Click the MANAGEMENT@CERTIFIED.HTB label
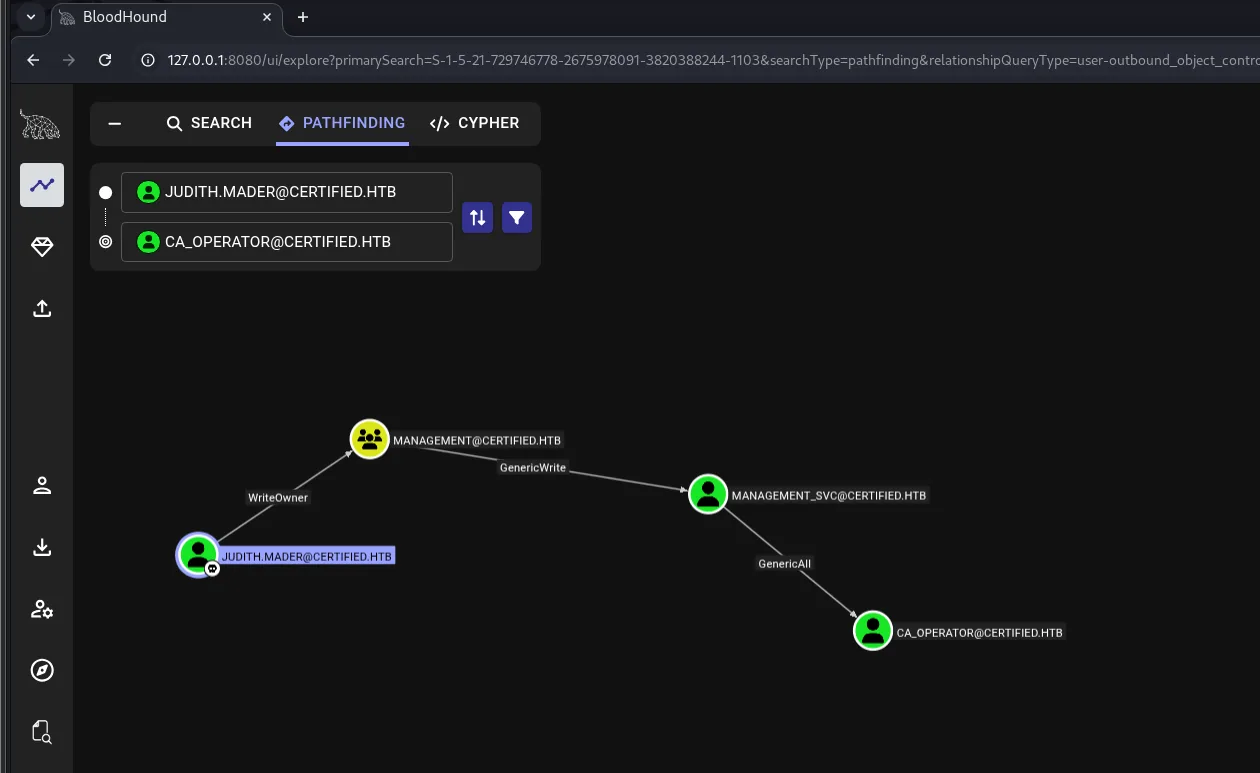Image resolution: width=1260 pixels, height=773 pixels. (x=477, y=440)
